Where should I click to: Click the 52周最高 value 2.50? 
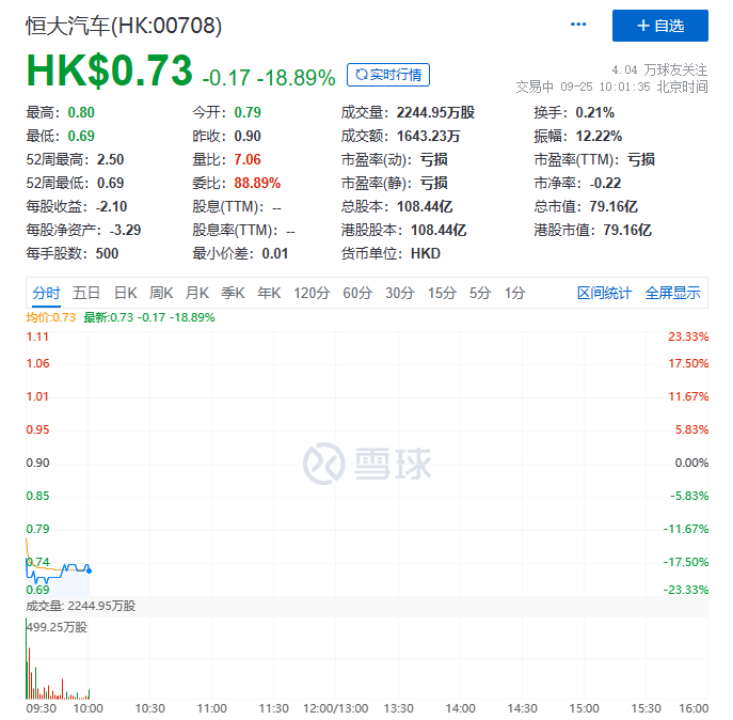(x=110, y=159)
